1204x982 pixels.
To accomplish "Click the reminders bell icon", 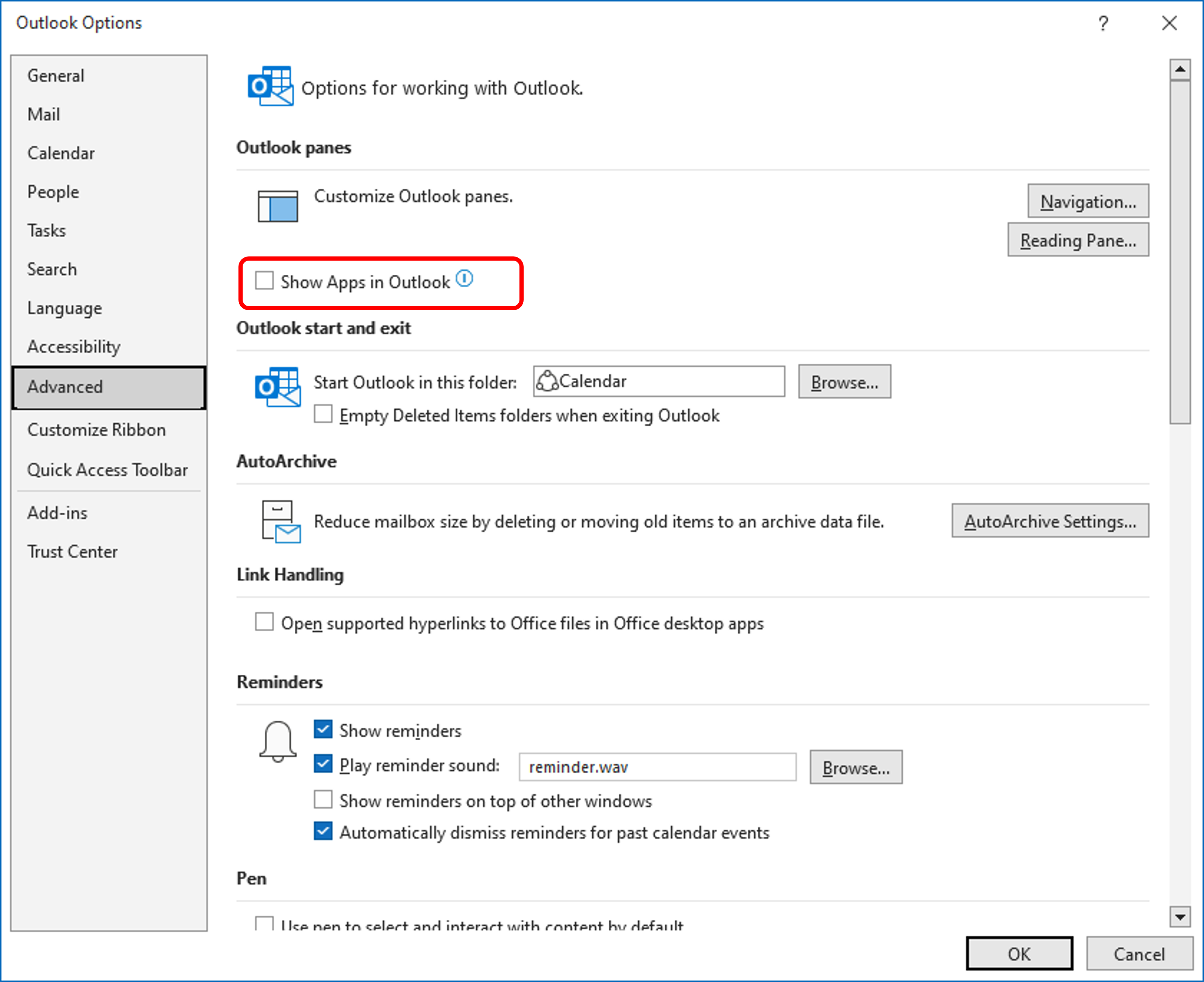I will pyautogui.click(x=278, y=741).
